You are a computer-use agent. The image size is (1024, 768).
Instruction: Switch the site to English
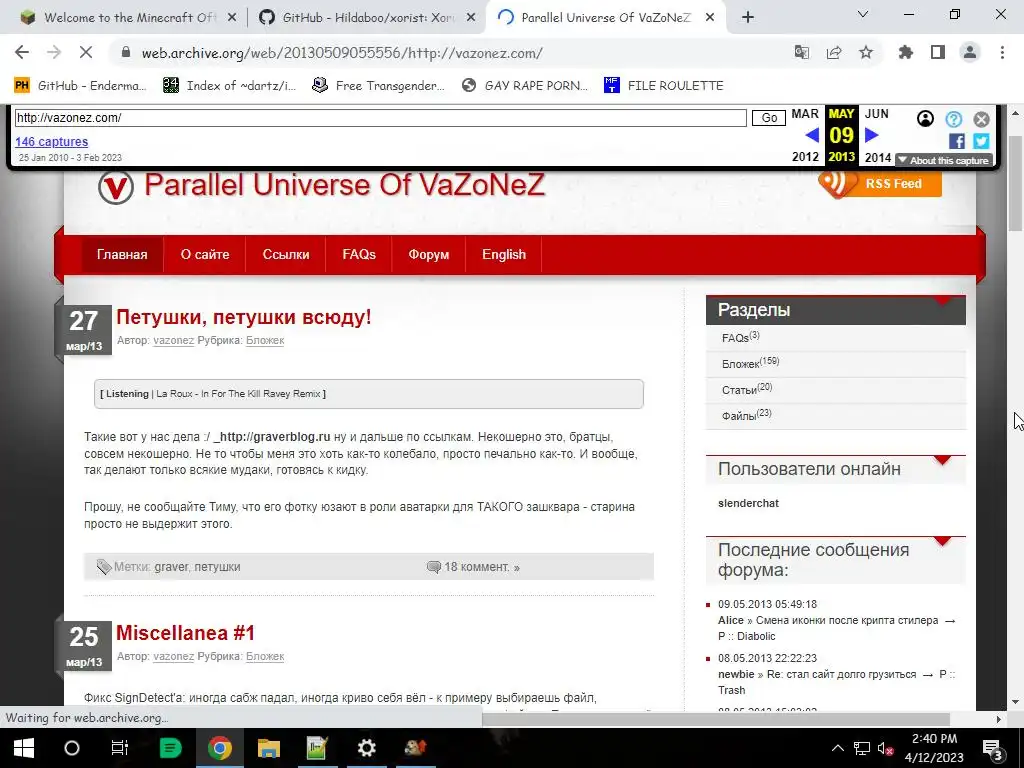(x=504, y=255)
